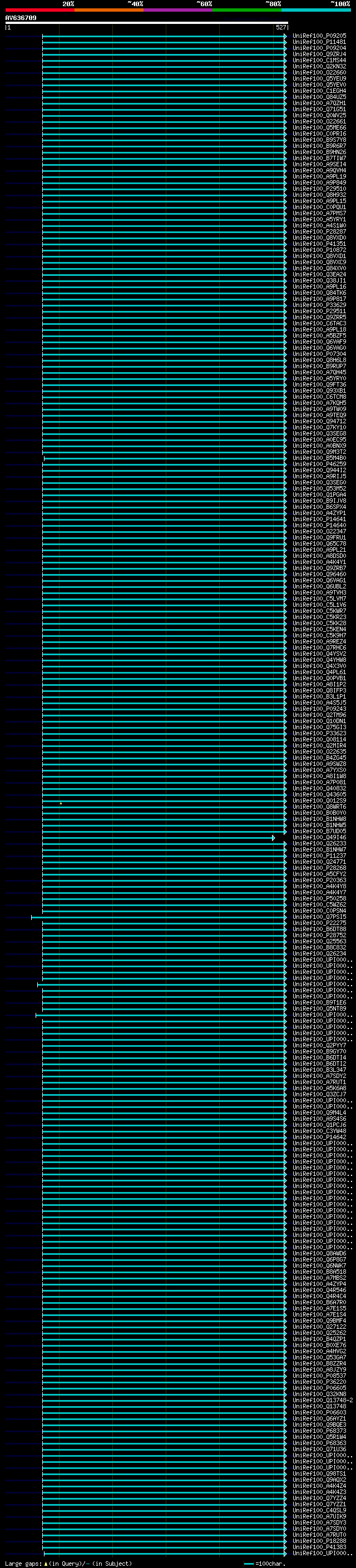Select hit UniRef100_B9T1E6
The height and width of the screenshot is (1568, 356).
319,1002
